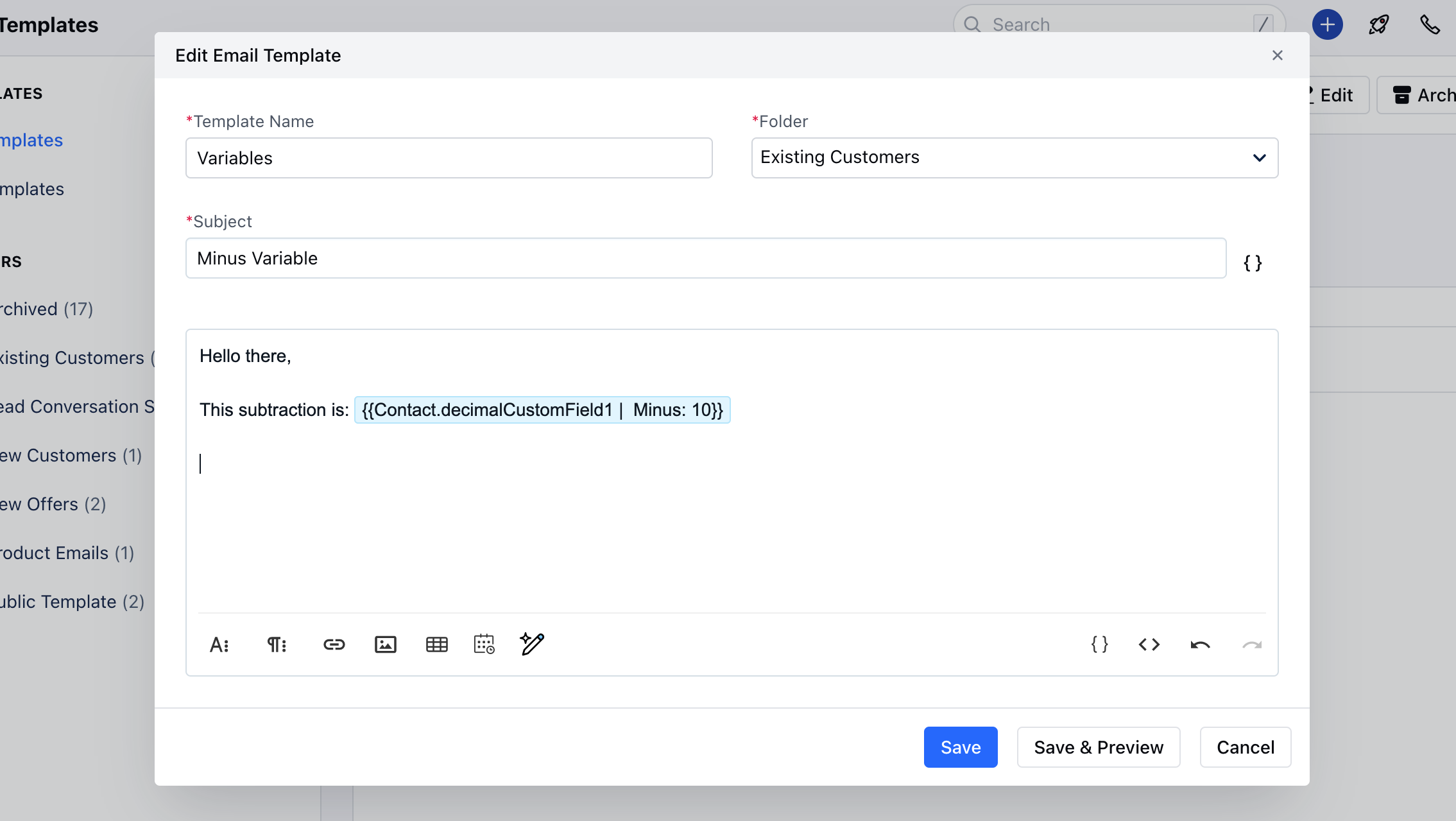Click the insert link icon
The image size is (1456, 821).
334,644
